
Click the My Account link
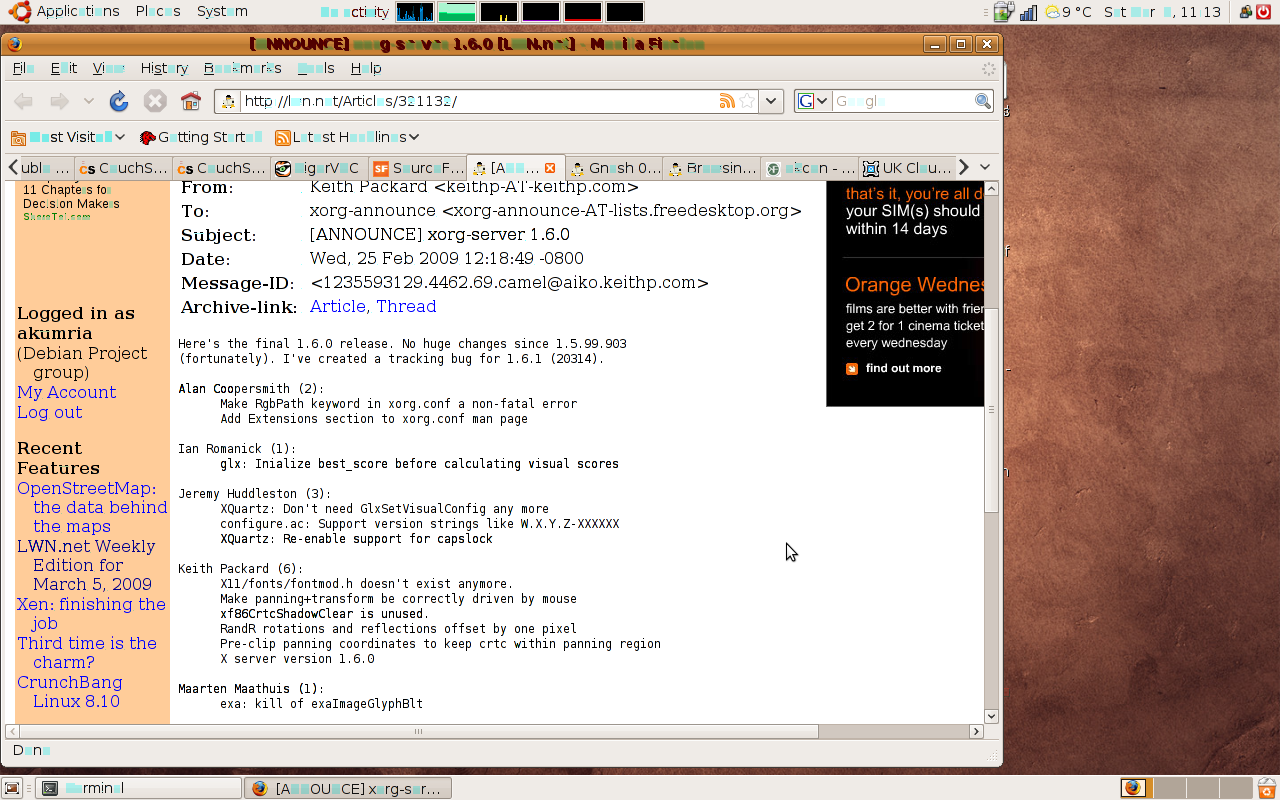pos(66,392)
